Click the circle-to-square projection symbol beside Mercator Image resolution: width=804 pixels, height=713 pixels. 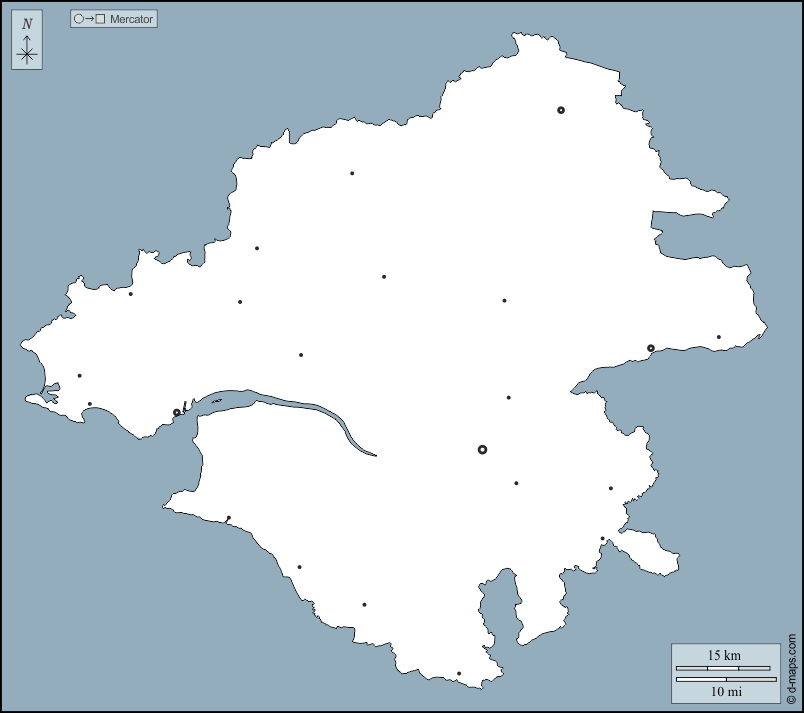(89, 19)
